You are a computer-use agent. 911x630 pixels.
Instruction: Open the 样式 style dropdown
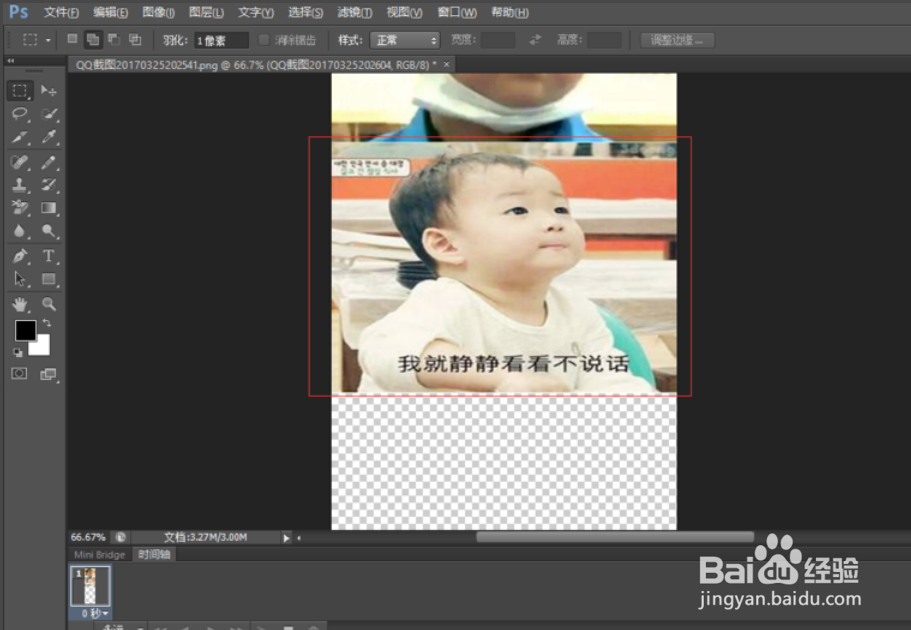pos(405,40)
